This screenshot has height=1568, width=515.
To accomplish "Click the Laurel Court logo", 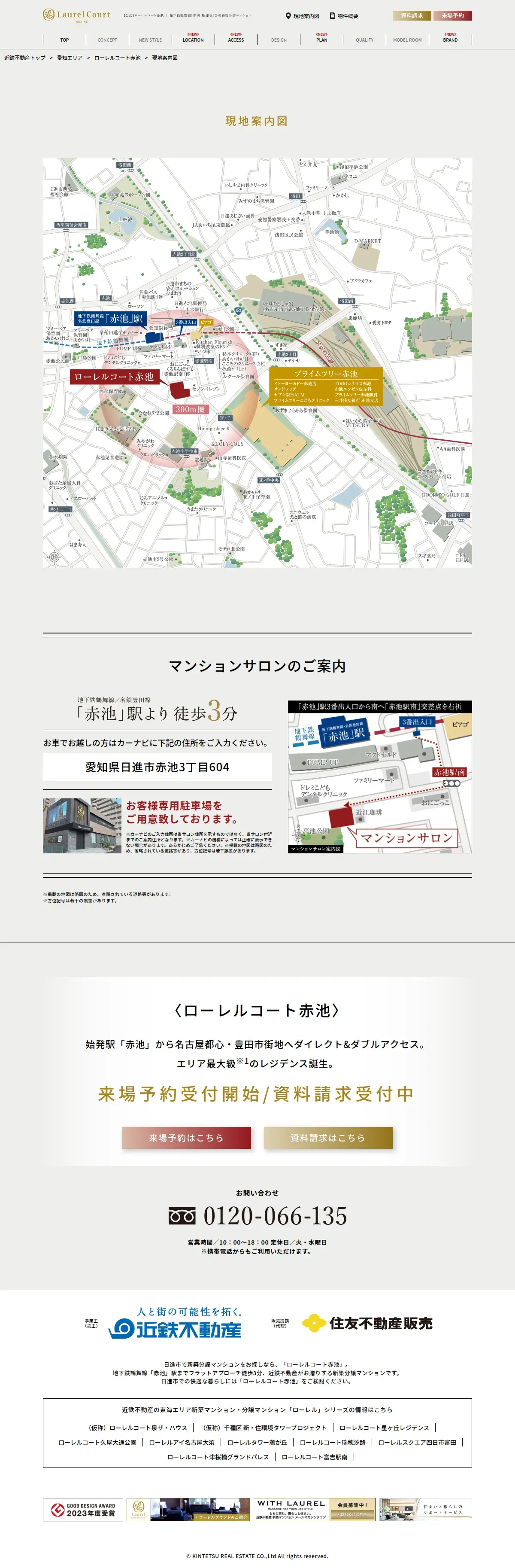I will pos(77,15).
